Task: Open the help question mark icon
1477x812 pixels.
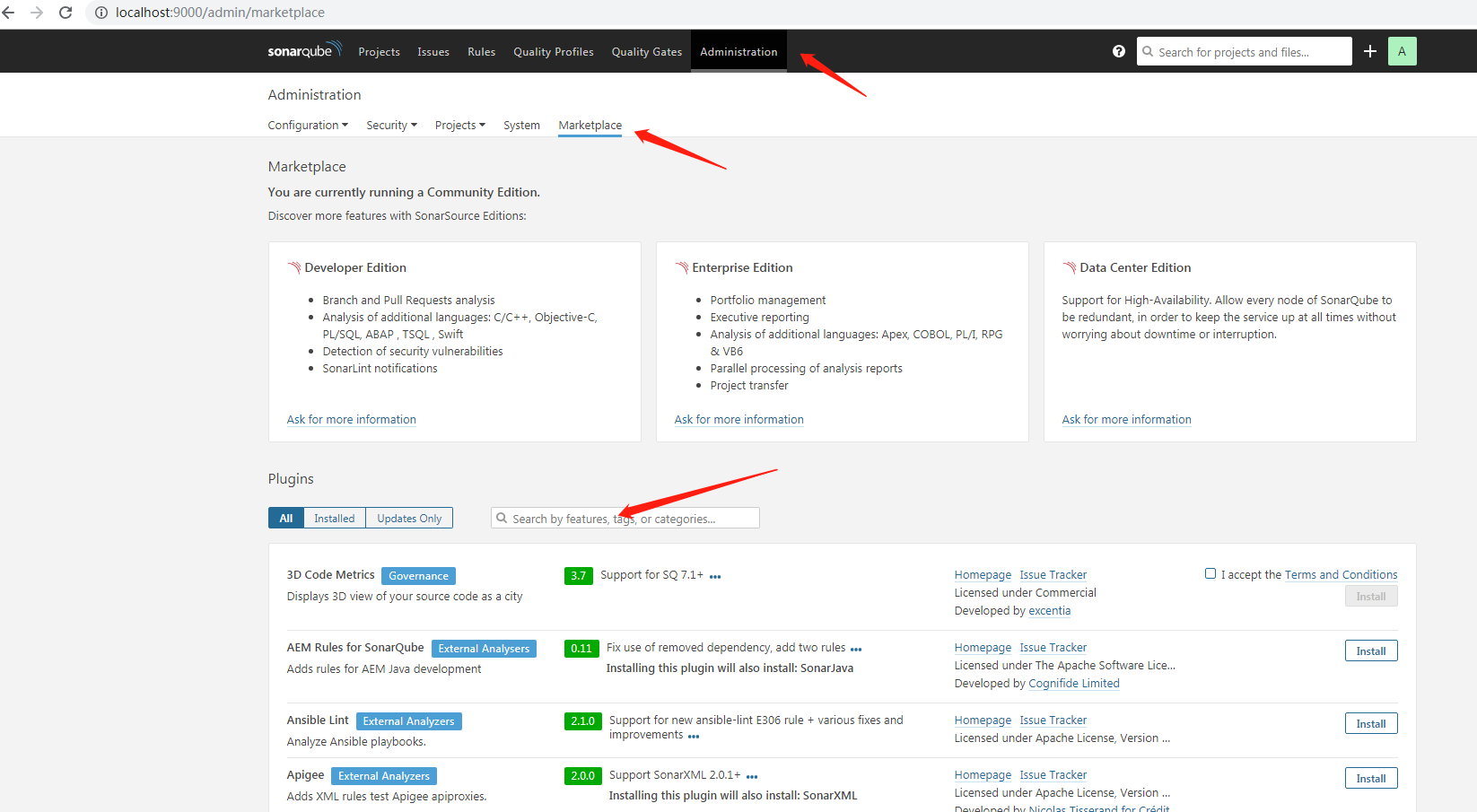Action: click(x=1119, y=51)
